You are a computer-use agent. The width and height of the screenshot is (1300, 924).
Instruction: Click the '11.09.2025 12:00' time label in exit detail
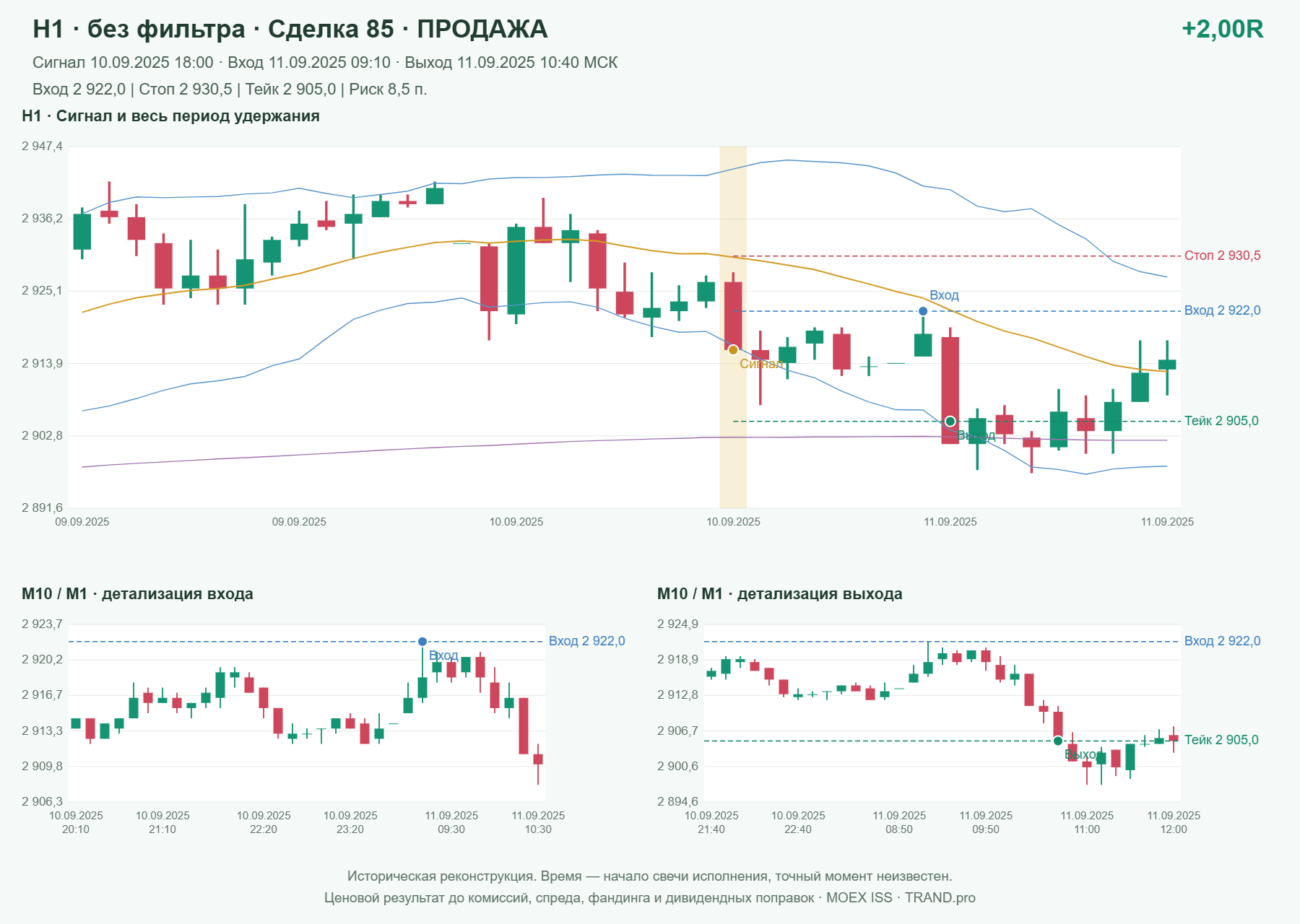point(1174,822)
